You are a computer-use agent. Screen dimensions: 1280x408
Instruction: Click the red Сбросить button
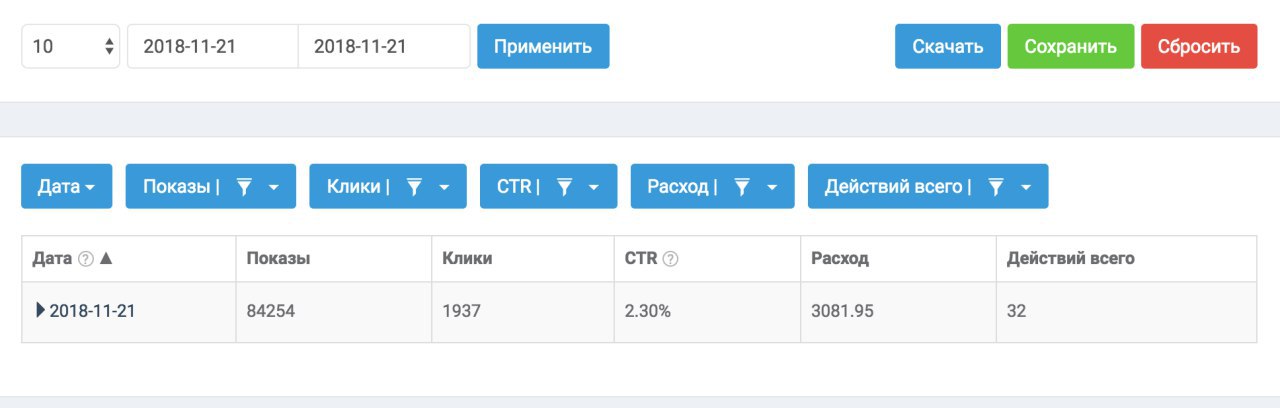click(1199, 46)
